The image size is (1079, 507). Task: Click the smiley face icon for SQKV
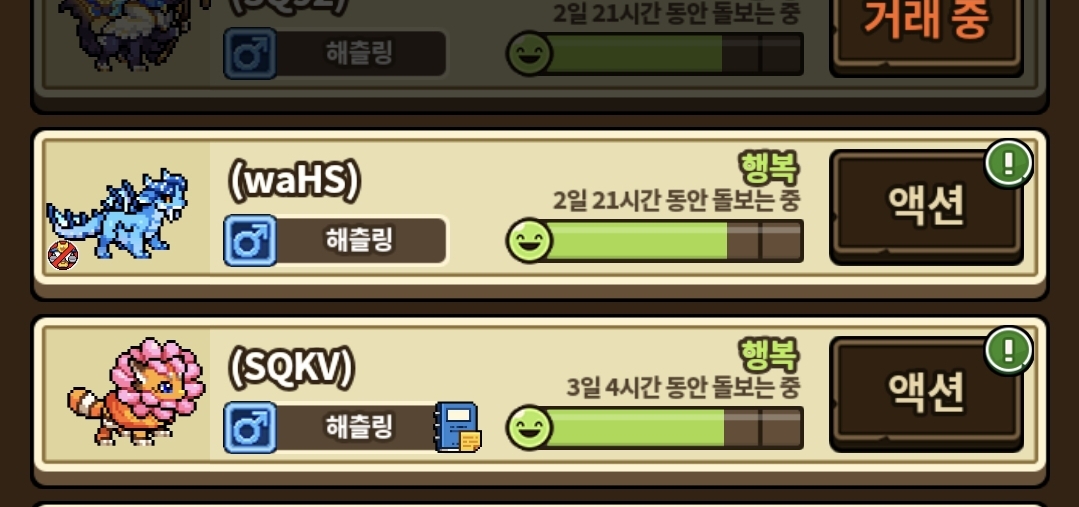530,428
